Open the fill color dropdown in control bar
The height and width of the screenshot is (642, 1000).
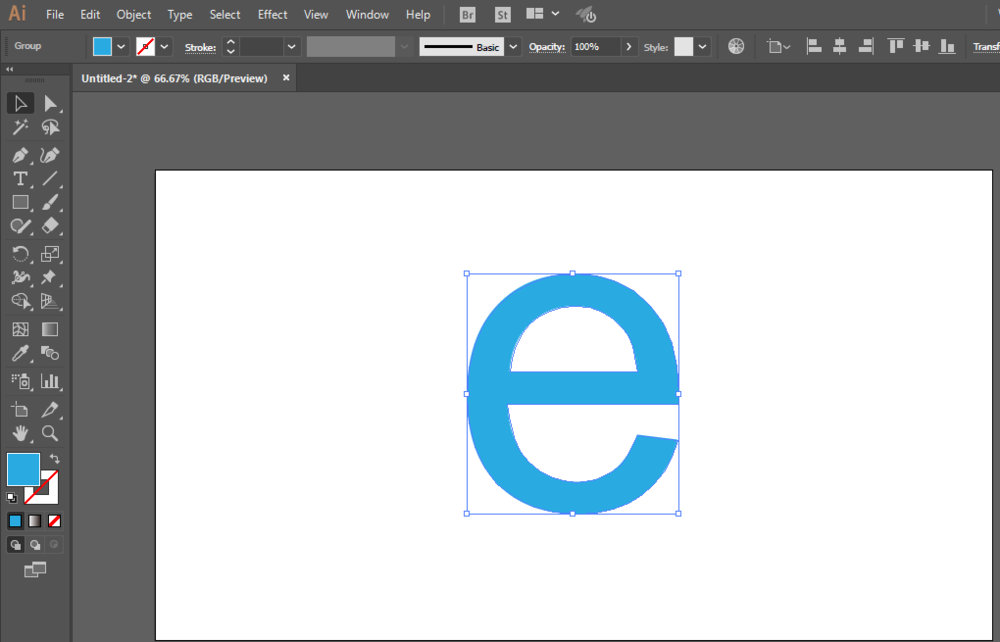point(122,47)
